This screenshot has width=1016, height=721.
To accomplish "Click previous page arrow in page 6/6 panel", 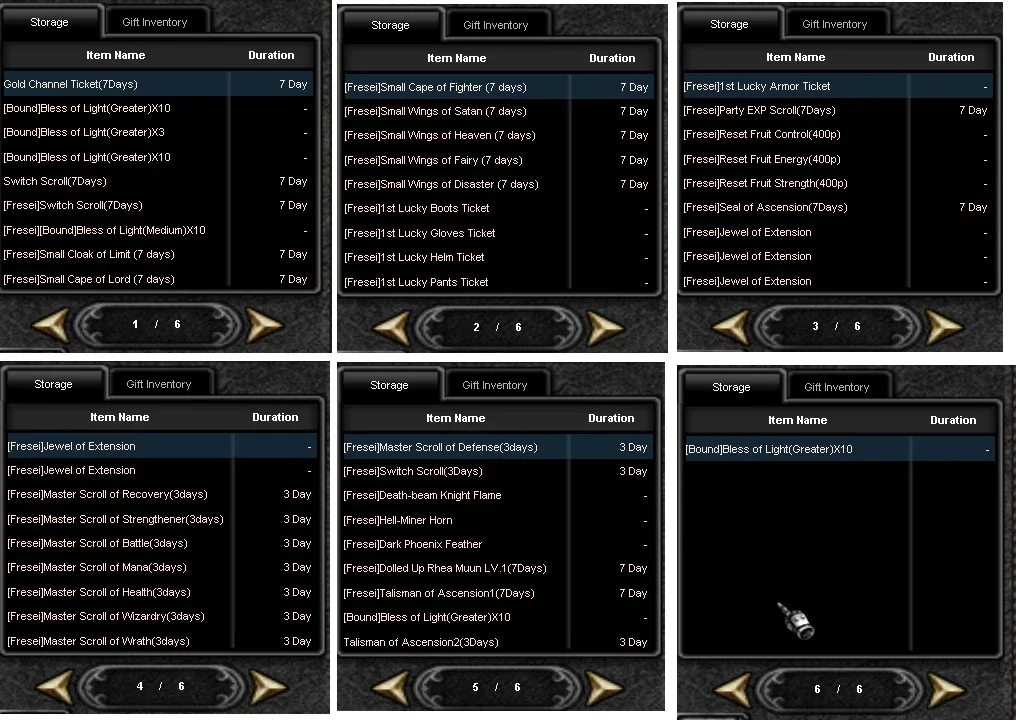I will click(732, 690).
